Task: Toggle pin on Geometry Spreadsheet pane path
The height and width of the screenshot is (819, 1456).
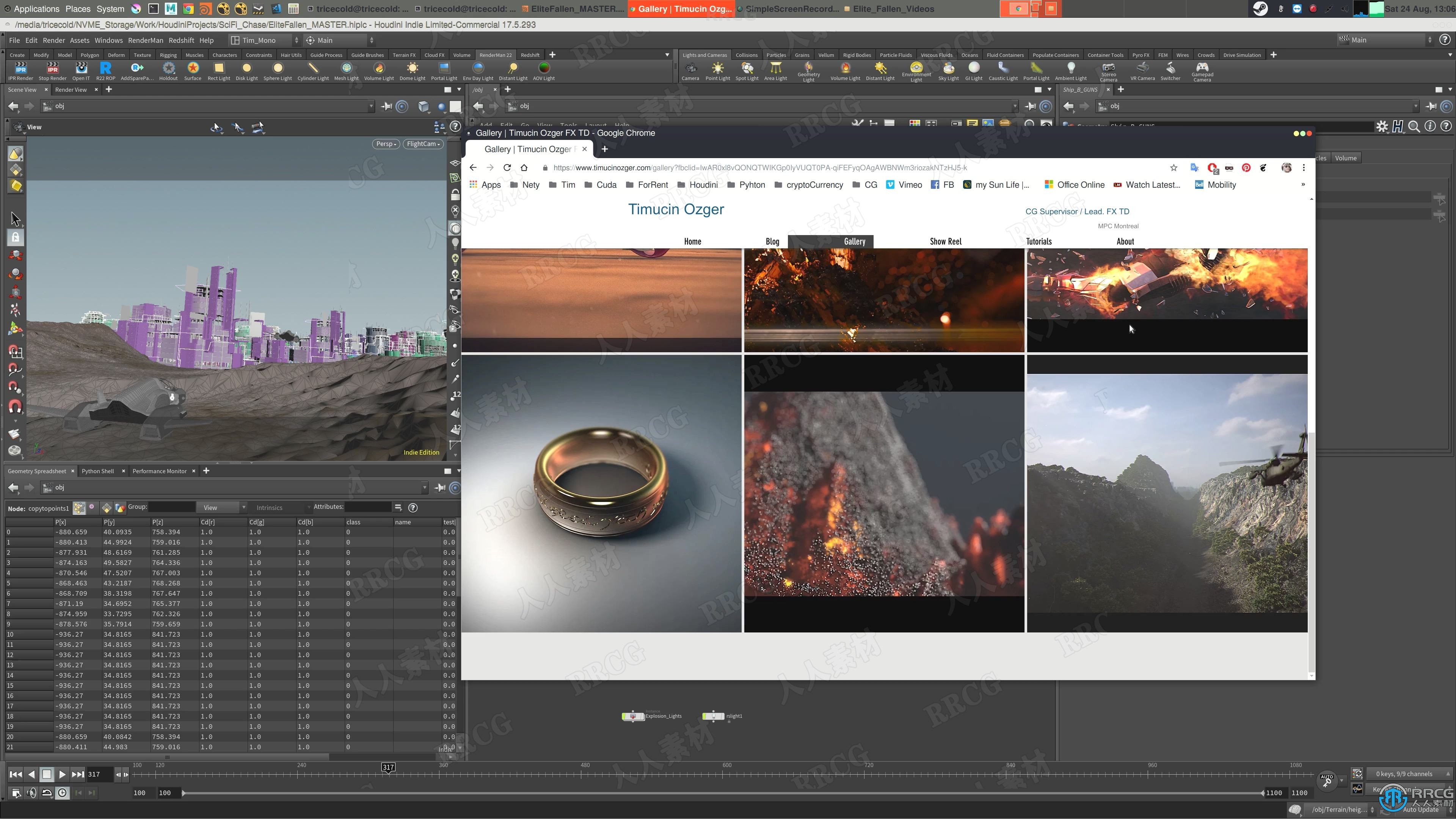Action: [x=440, y=487]
